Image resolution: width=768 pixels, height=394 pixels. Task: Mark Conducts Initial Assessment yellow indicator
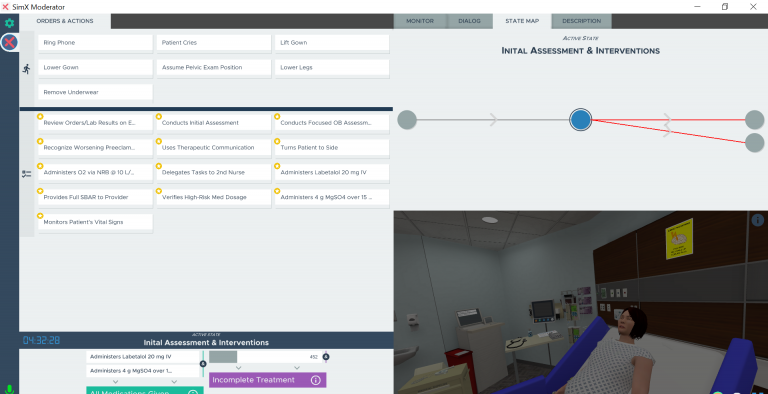coord(159,117)
